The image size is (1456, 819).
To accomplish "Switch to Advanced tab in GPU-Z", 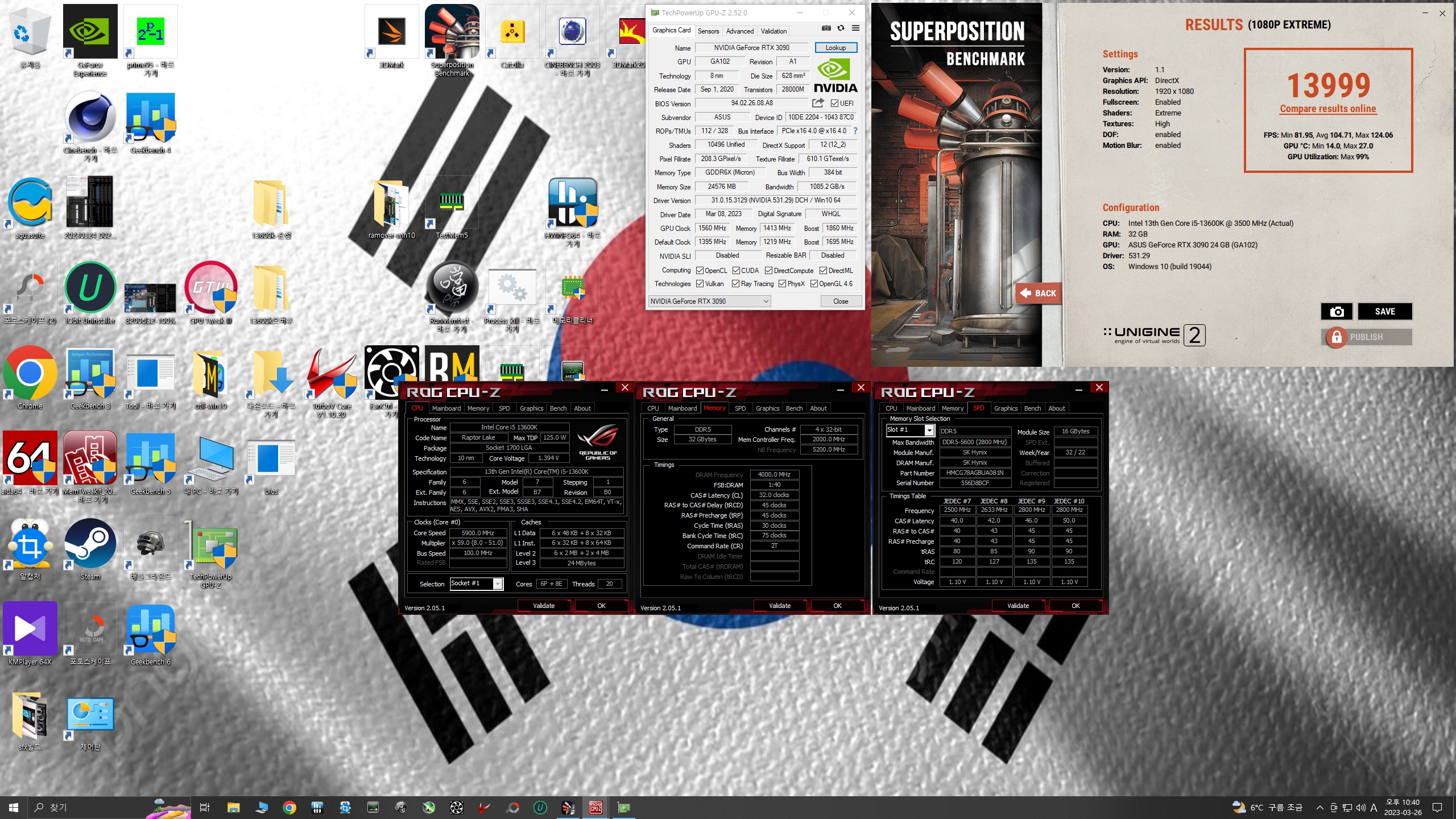I will point(739,31).
